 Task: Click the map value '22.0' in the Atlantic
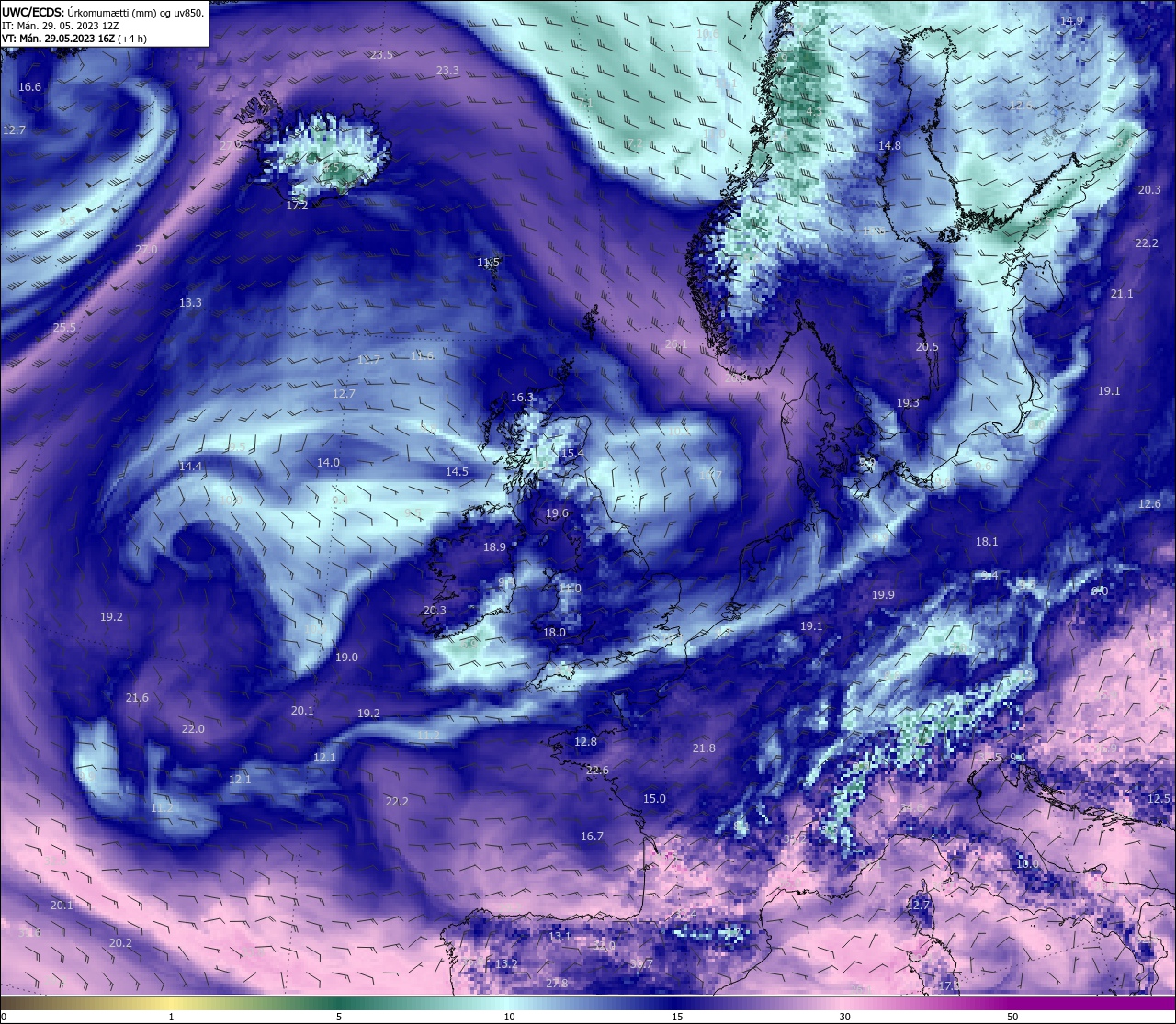coord(193,729)
